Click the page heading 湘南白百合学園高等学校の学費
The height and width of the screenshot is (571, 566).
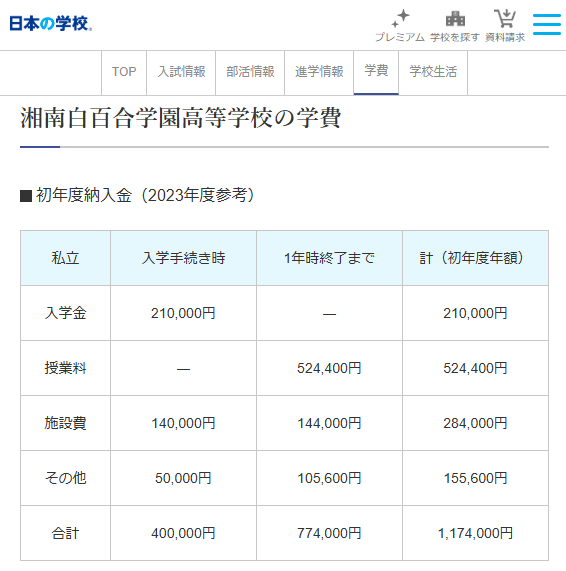click(x=181, y=118)
